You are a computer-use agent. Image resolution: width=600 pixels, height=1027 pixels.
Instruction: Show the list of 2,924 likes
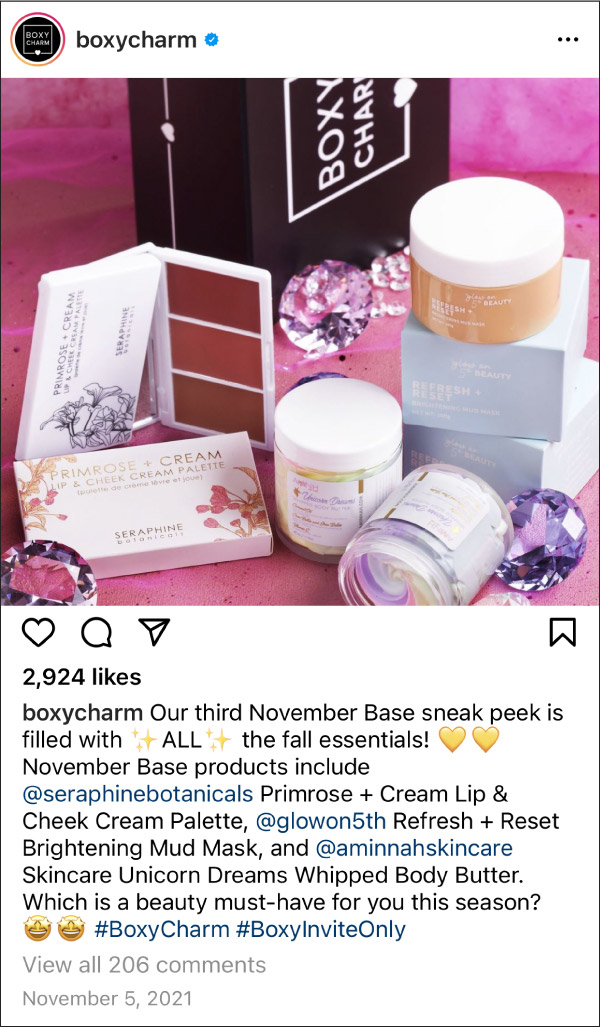(x=82, y=677)
